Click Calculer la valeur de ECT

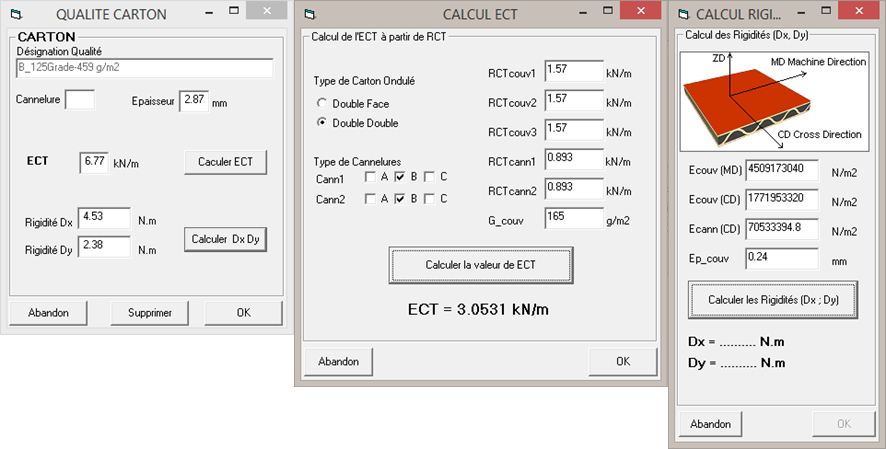[482, 264]
